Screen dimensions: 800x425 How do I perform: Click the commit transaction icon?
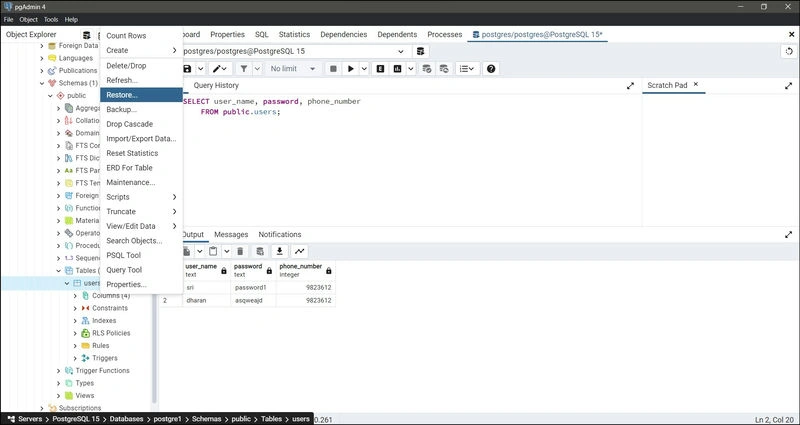tap(428, 69)
